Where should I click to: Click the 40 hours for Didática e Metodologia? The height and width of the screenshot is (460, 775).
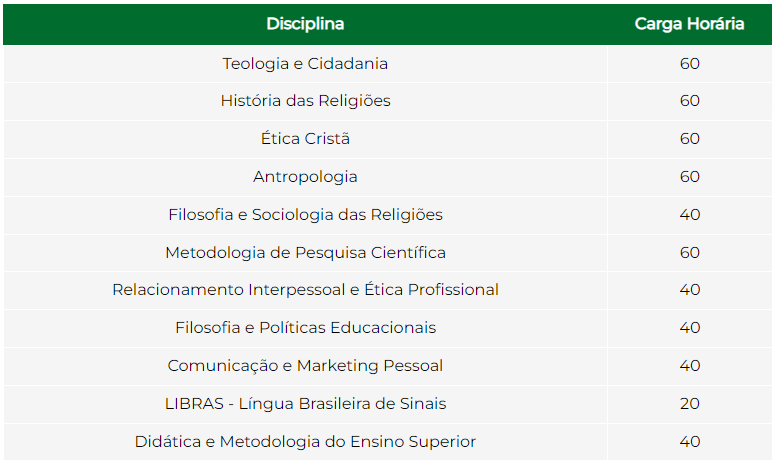pos(689,441)
